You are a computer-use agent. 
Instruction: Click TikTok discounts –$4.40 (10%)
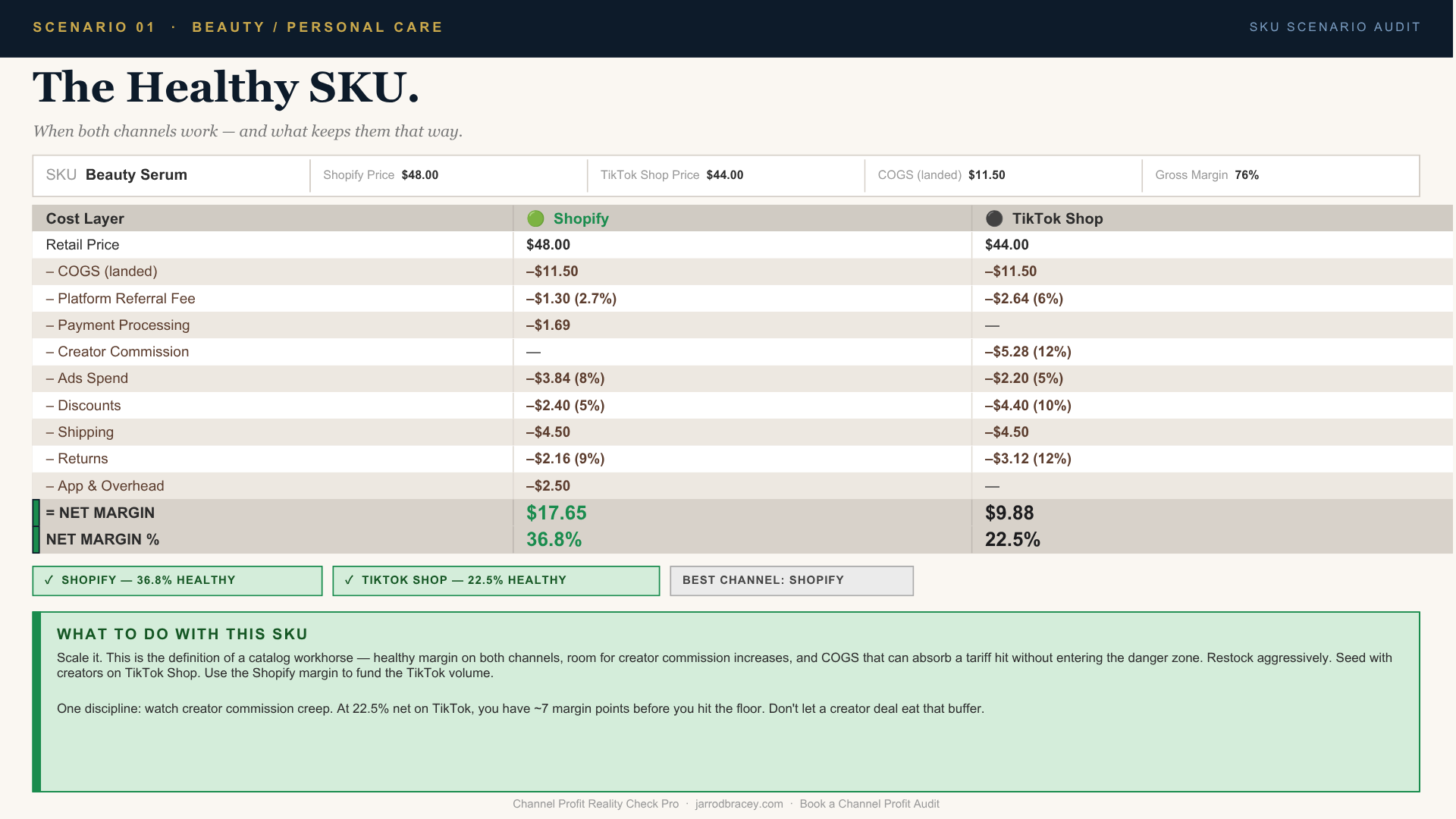tap(1028, 406)
